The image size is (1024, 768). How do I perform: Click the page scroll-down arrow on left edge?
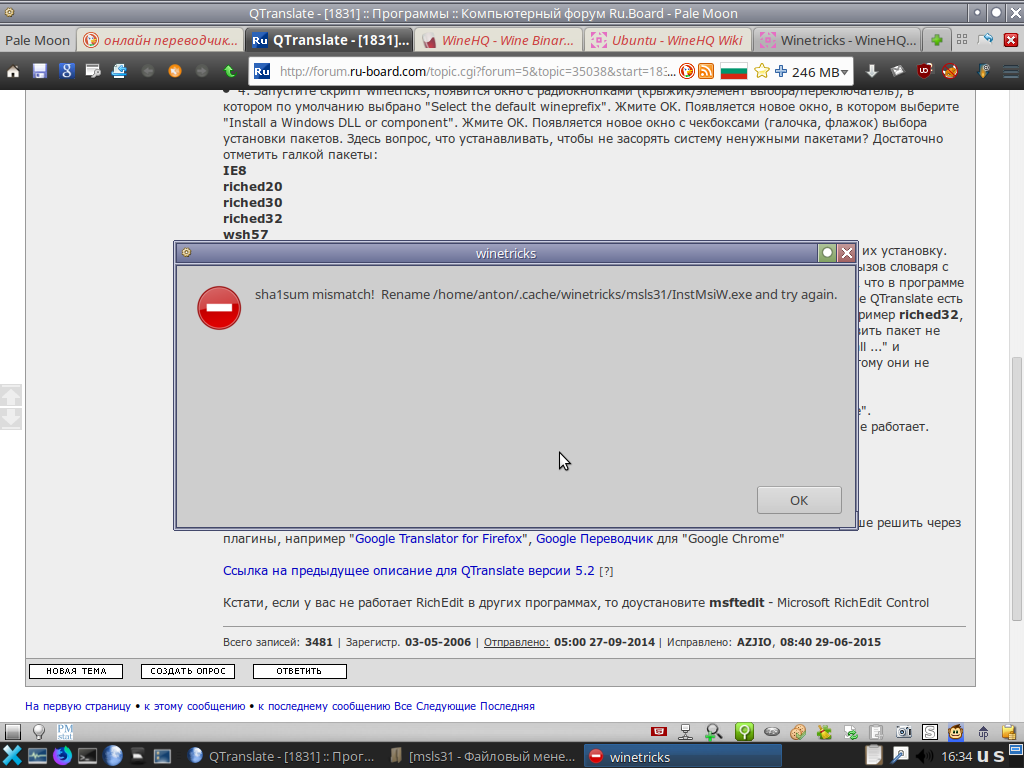click(11, 419)
